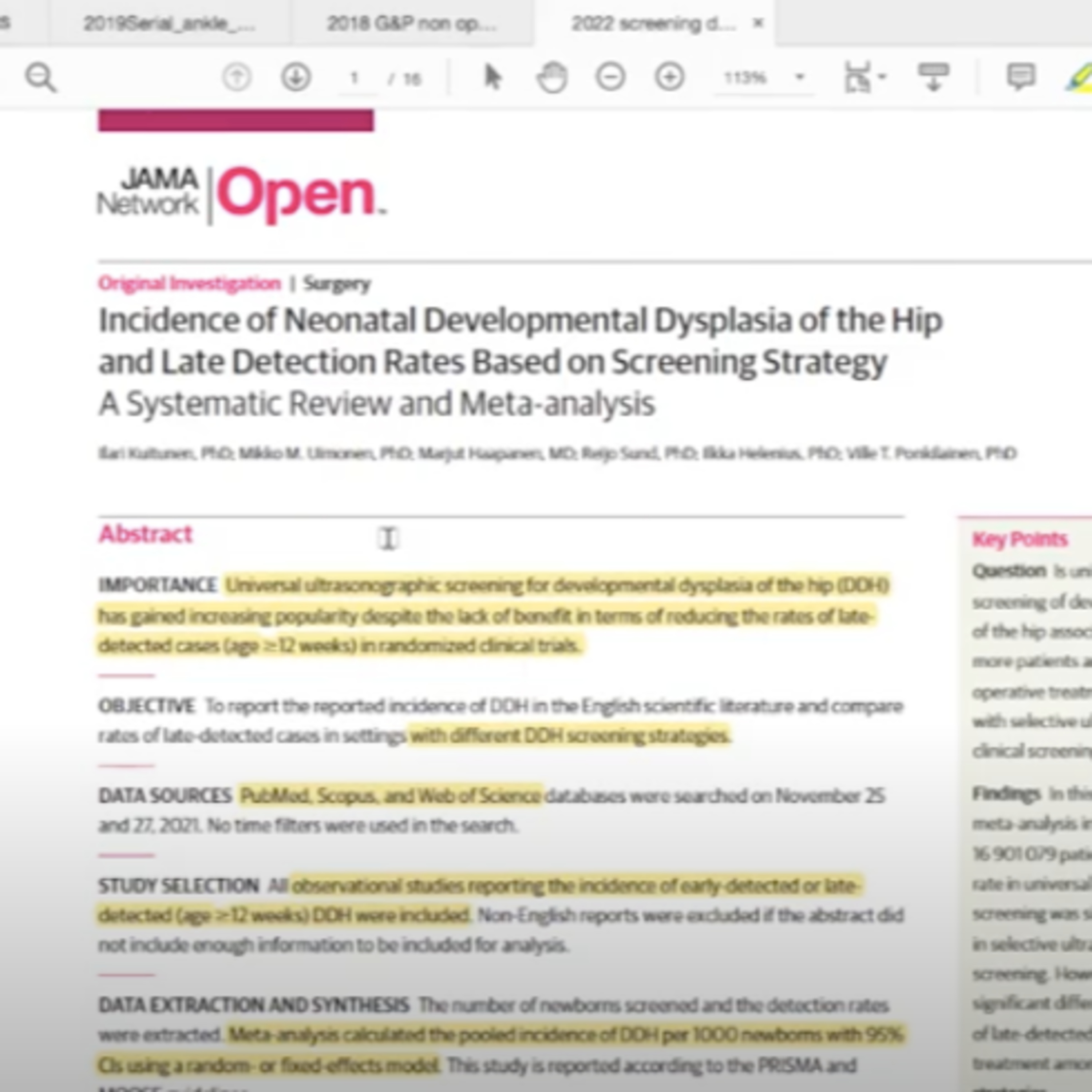Click the Surgery category label
The height and width of the screenshot is (1092, 1092).
pyautogui.click(x=337, y=283)
